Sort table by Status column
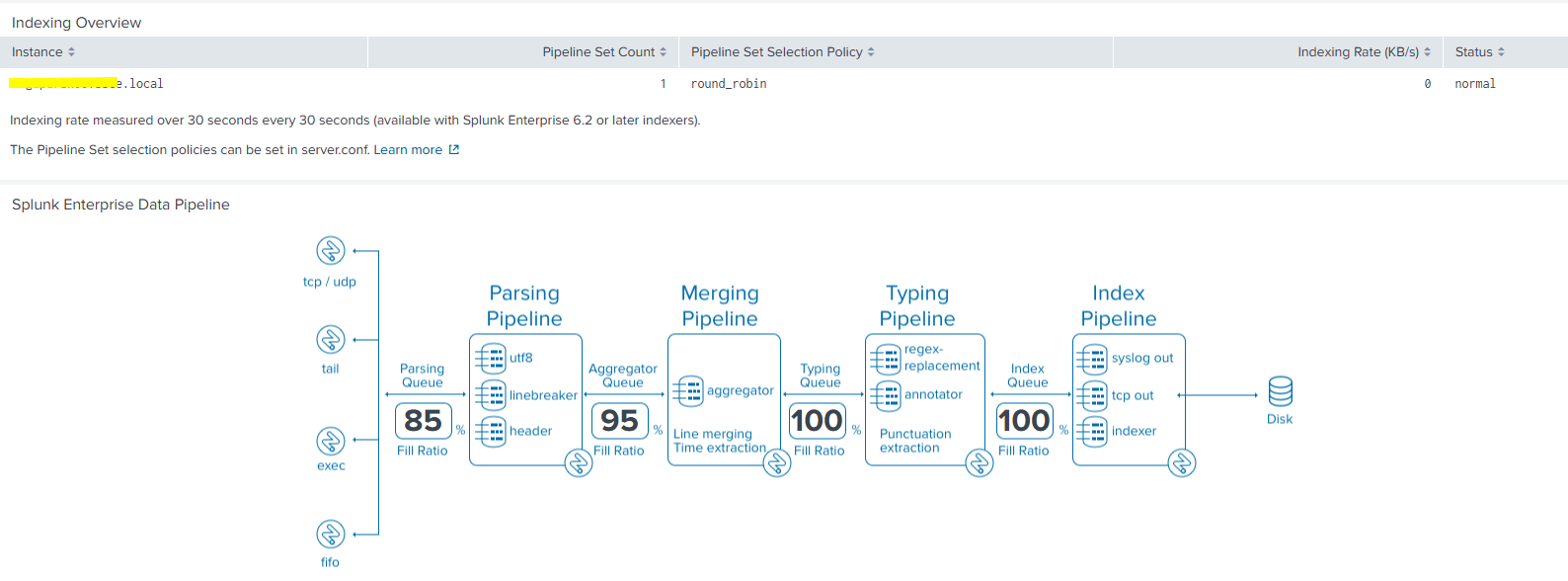This screenshot has height=581, width=1568. coord(1479,52)
